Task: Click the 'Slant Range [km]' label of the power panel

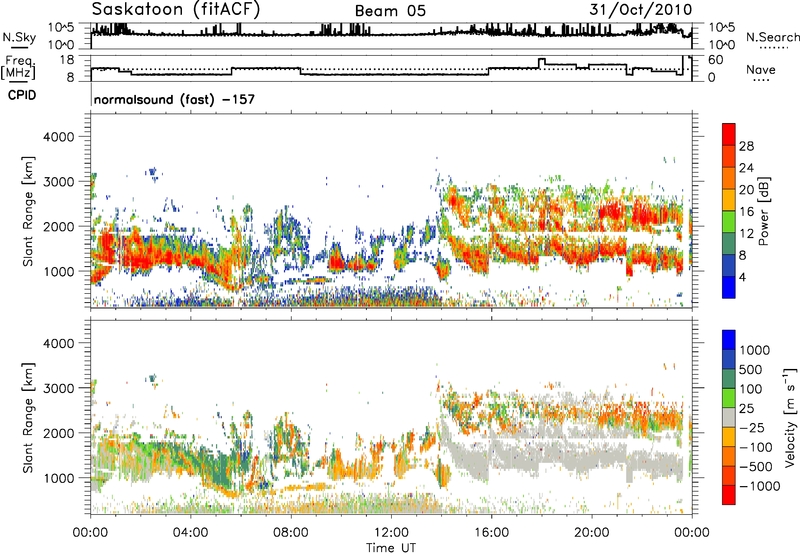Action: point(28,211)
